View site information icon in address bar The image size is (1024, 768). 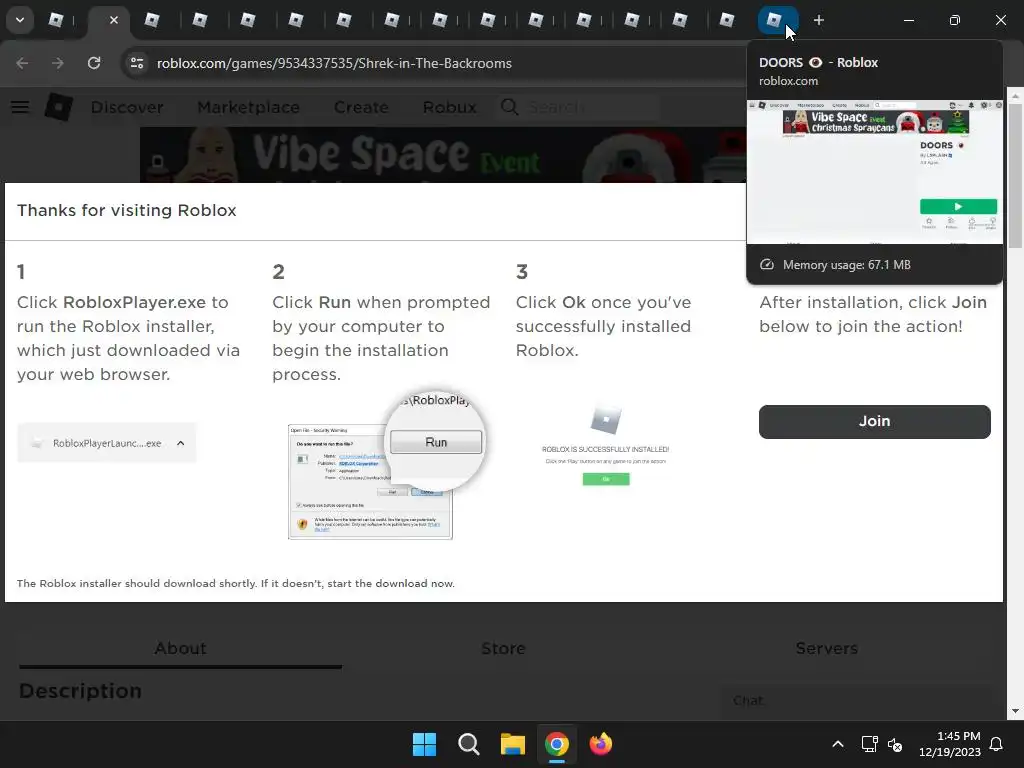pos(137,63)
